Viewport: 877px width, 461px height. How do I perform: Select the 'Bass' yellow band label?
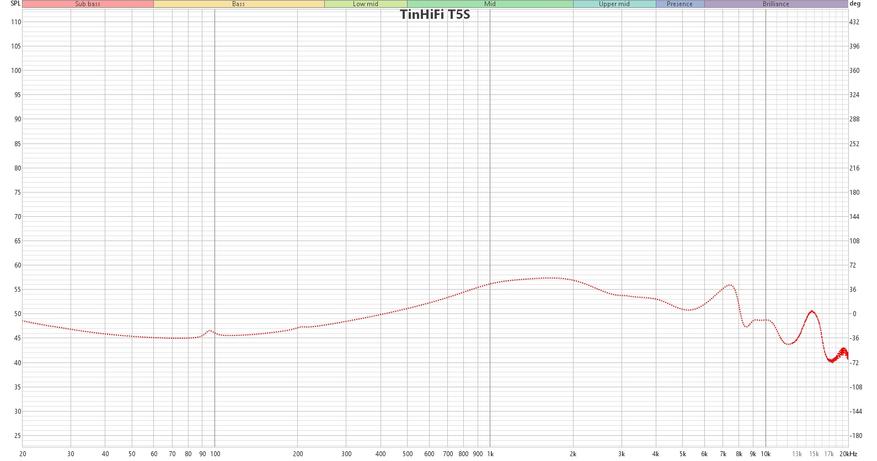[238, 4]
